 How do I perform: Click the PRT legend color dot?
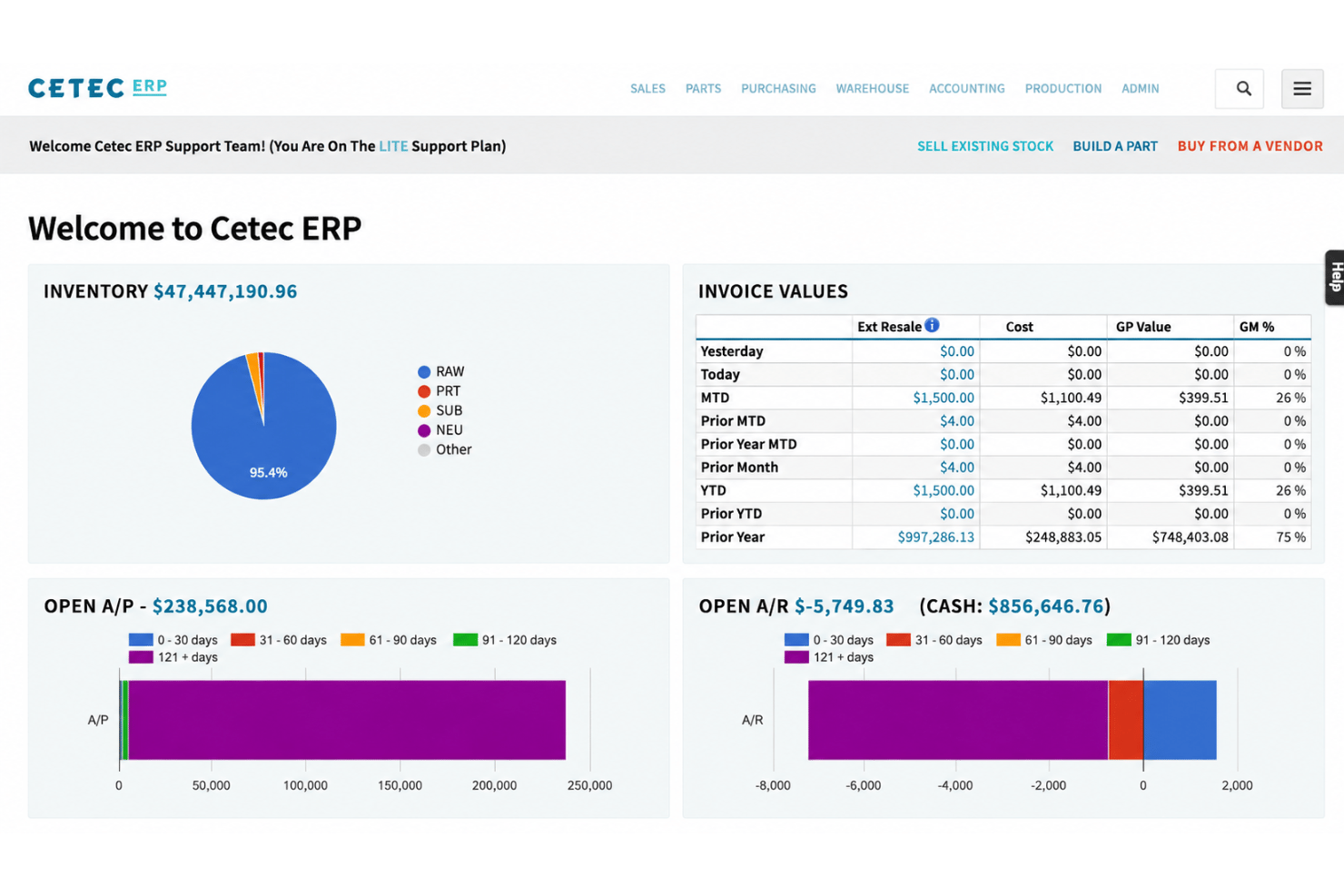[x=424, y=391]
